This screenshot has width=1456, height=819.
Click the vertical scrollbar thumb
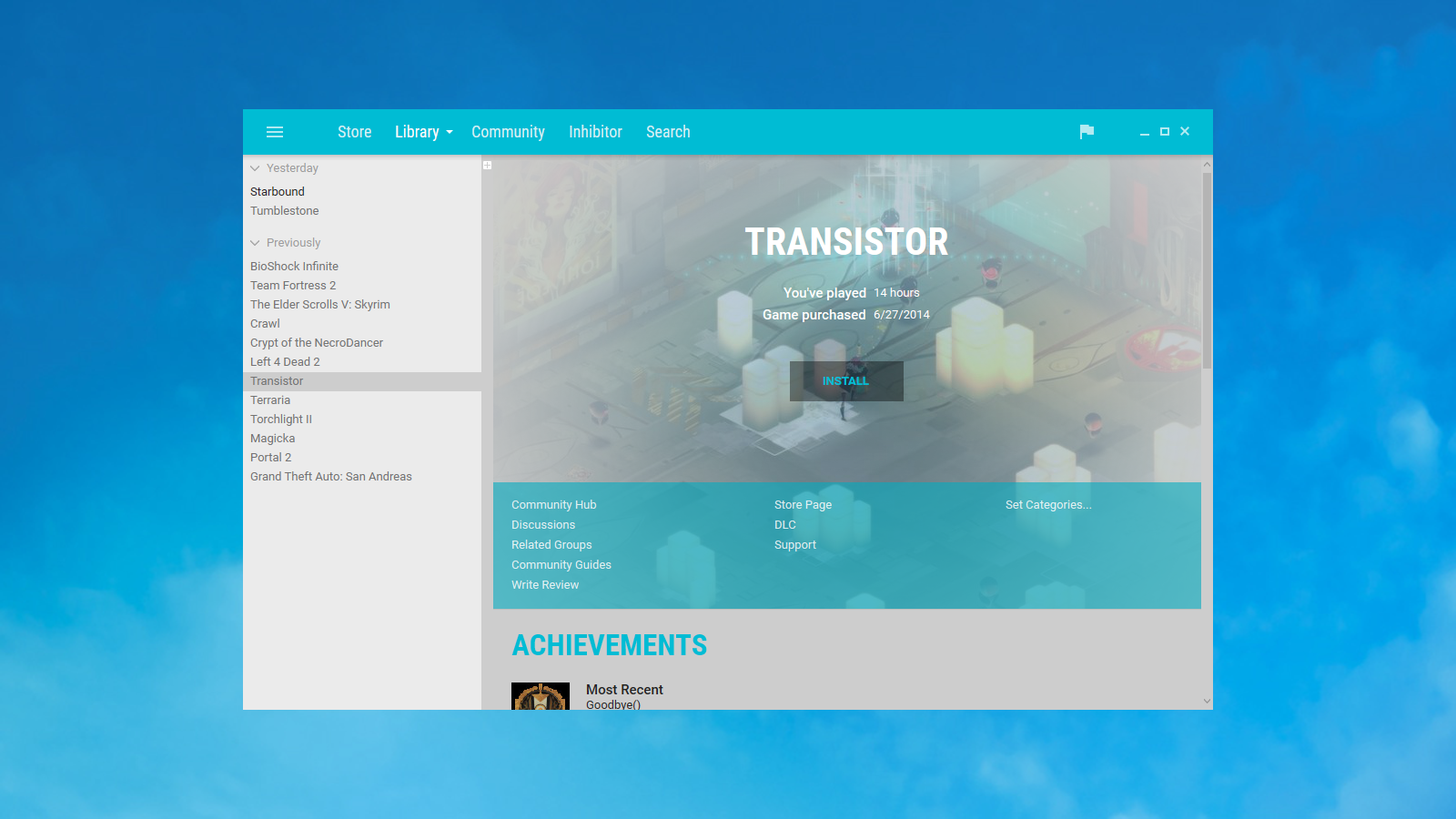tap(1207, 270)
